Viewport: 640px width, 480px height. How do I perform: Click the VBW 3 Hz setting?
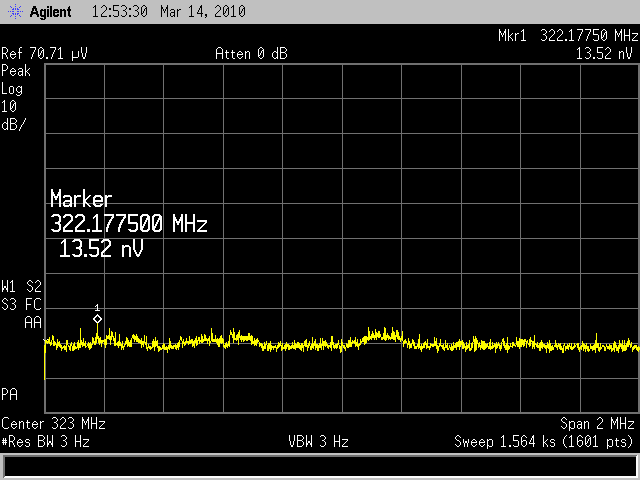(318, 441)
